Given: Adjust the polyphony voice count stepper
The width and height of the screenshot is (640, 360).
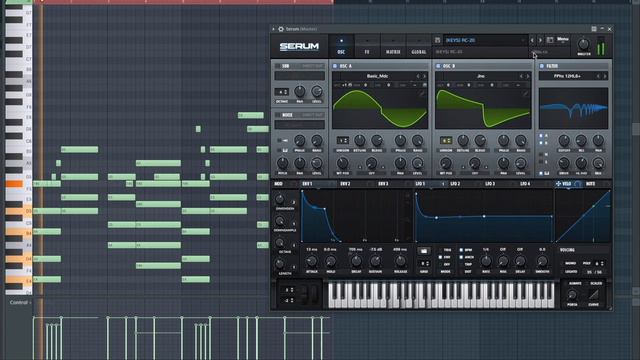Looking at the screenshot, I should pos(600,264).
